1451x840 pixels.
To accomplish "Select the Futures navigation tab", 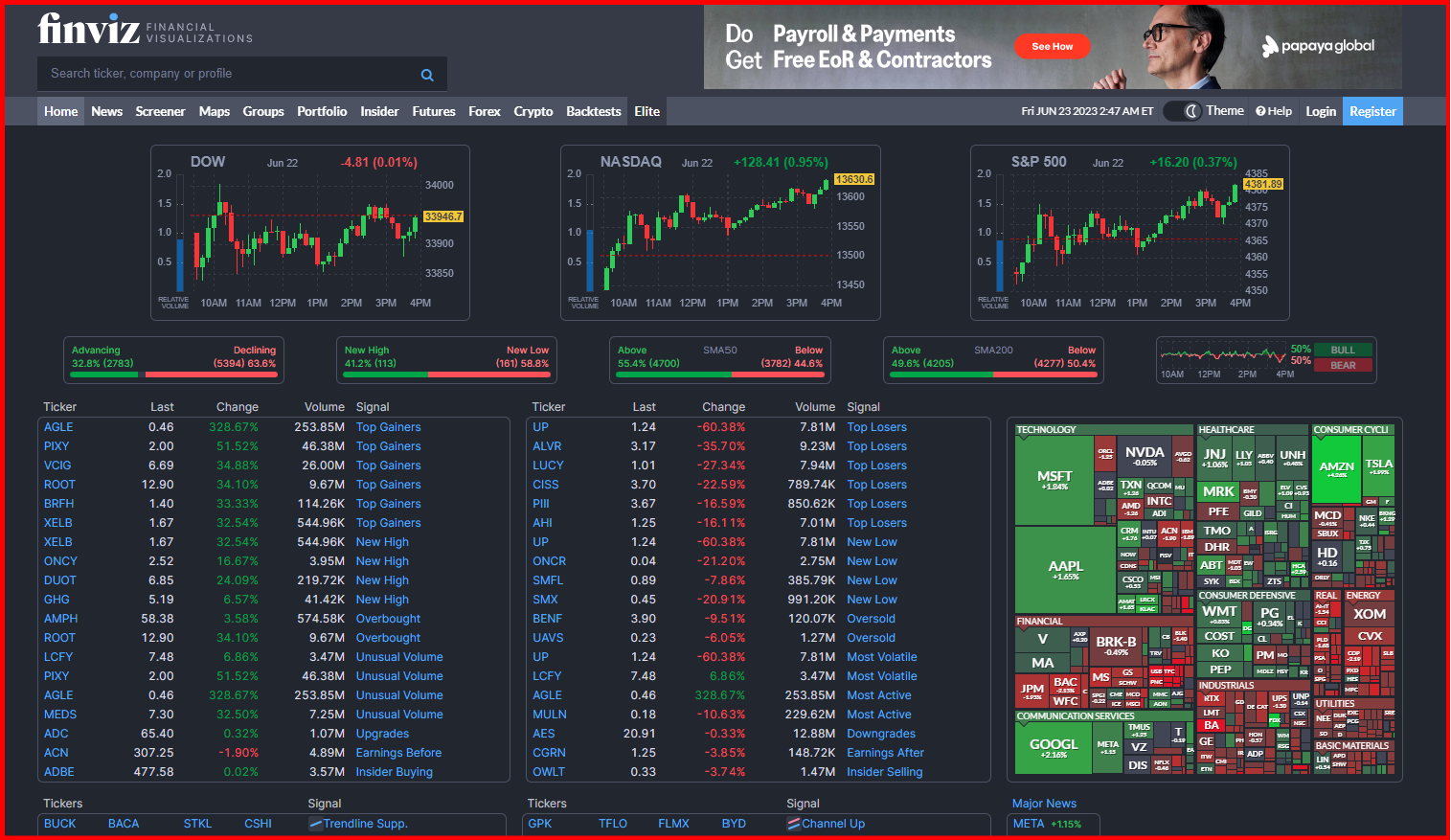I will [434, 110].
